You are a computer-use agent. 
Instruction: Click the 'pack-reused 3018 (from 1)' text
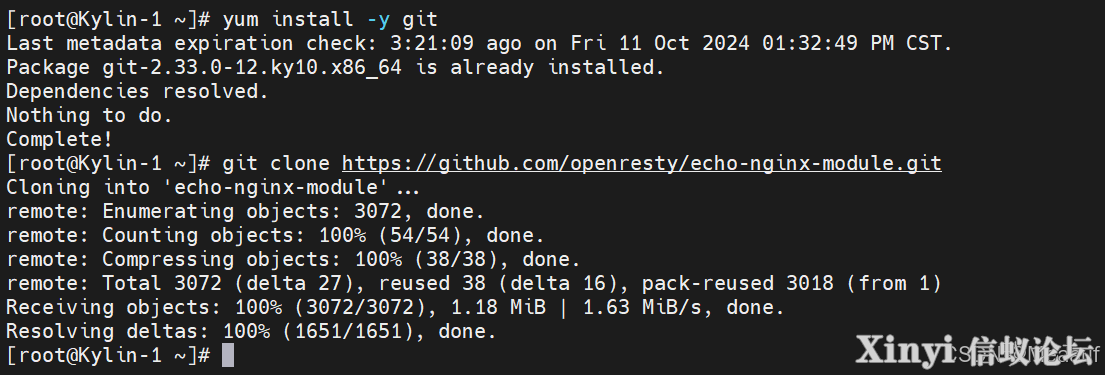[791, 283]
